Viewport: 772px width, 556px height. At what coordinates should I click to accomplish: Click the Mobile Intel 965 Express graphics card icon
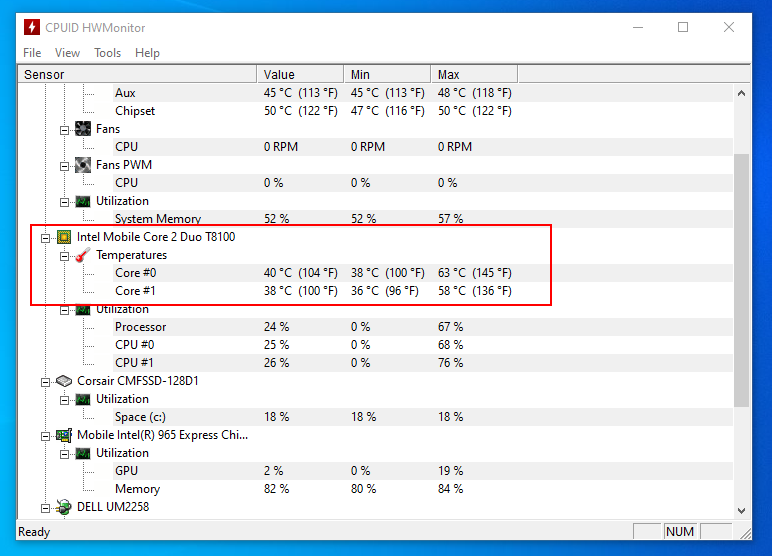point(64,435)
